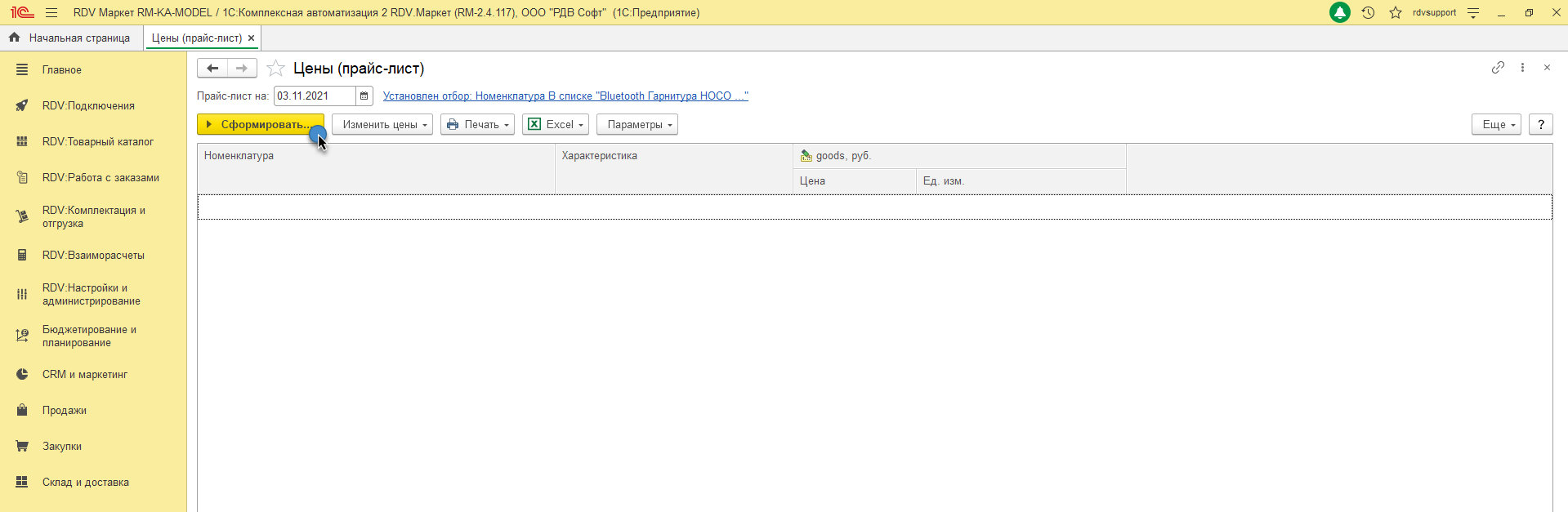Click the cart icon for Закупки

tap(22, 446)
